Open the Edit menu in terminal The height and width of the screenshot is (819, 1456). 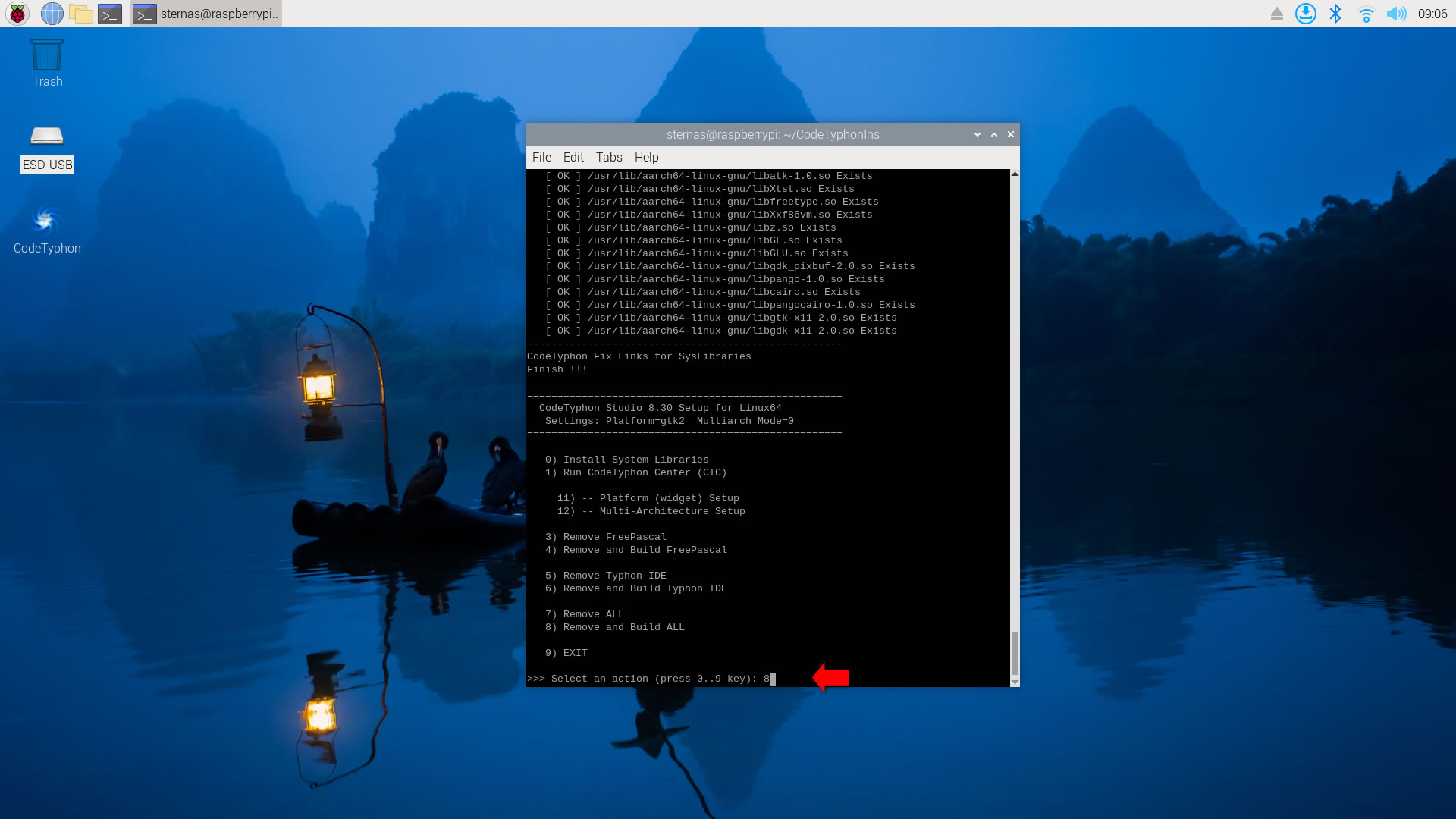click(573, 157)
